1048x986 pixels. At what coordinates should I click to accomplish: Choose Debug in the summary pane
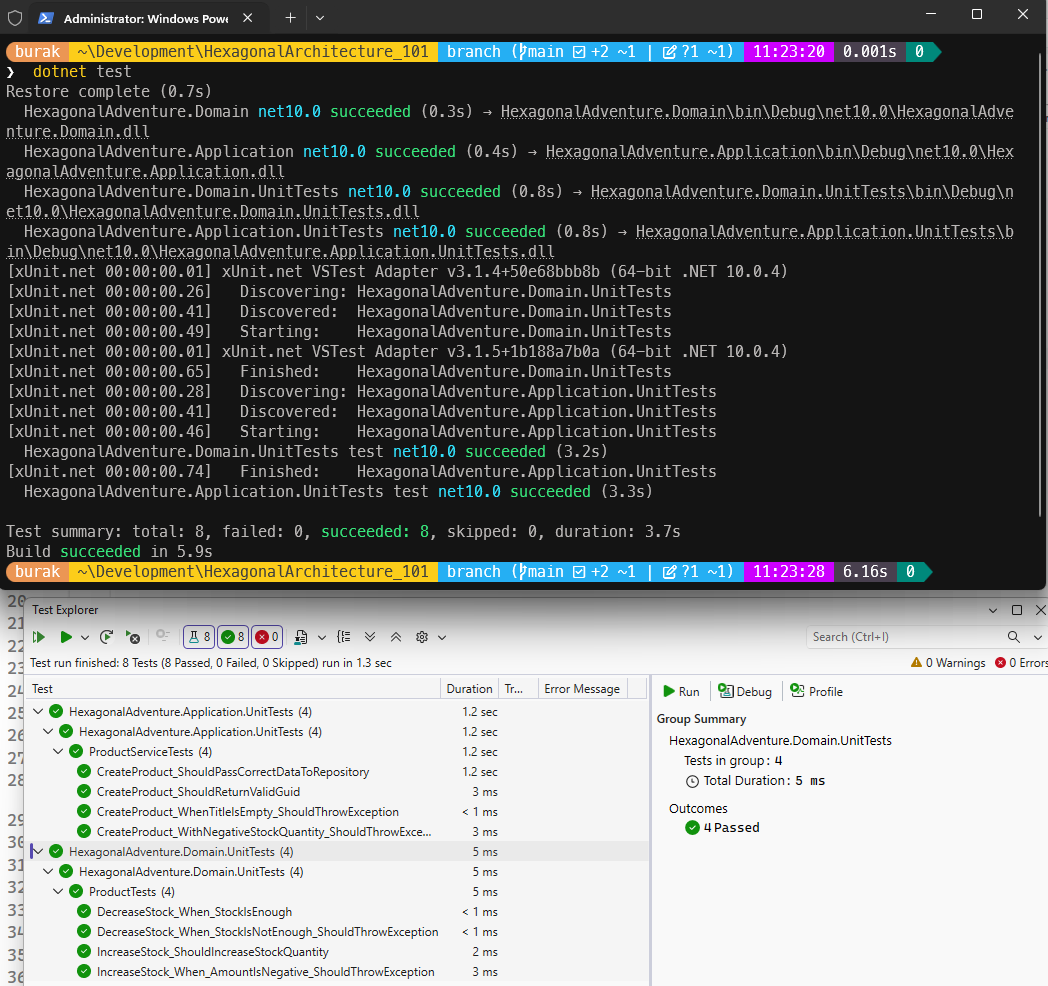(744, 691)
